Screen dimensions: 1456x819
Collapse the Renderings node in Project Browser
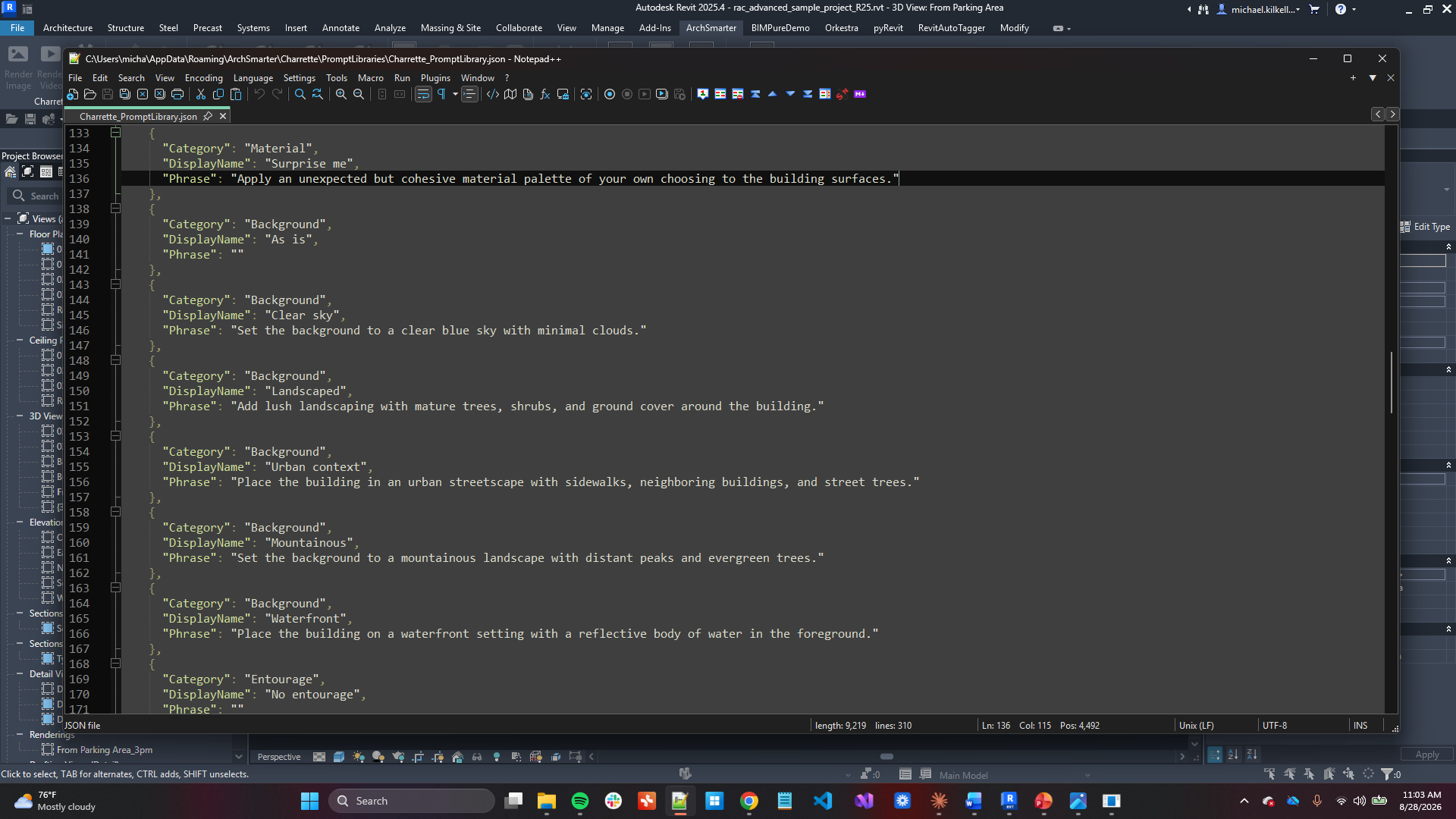click(x=19, y=734)
